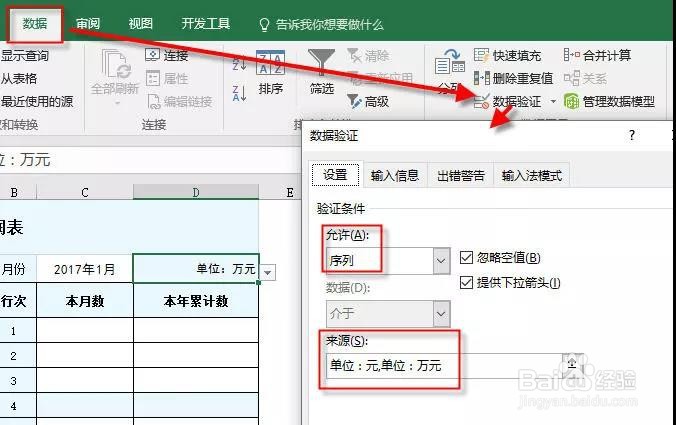
Task: Select the 设置 tab in dialog
Action: click(335, 175)
